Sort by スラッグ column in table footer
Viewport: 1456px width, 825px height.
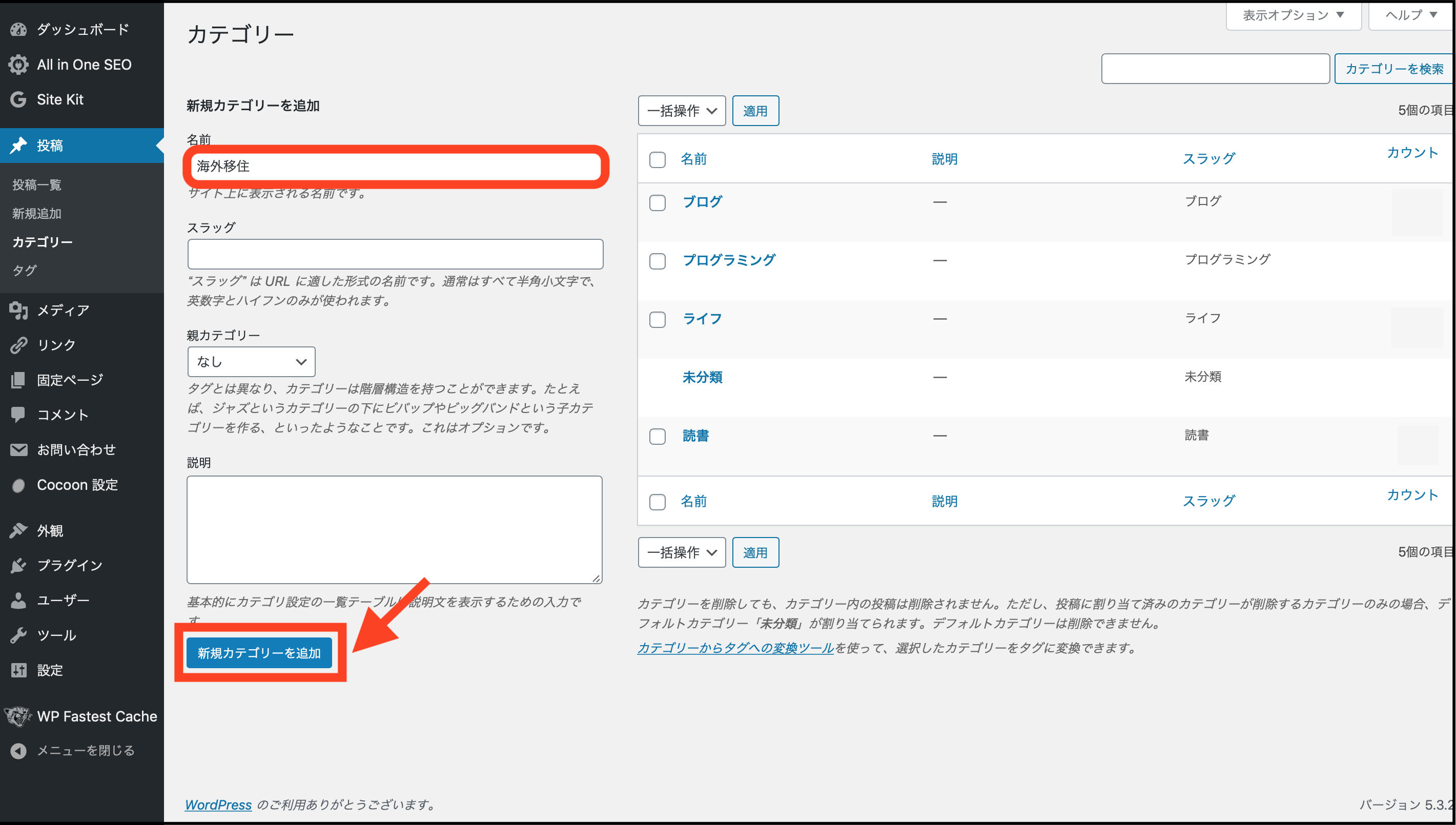(1208, 501)
